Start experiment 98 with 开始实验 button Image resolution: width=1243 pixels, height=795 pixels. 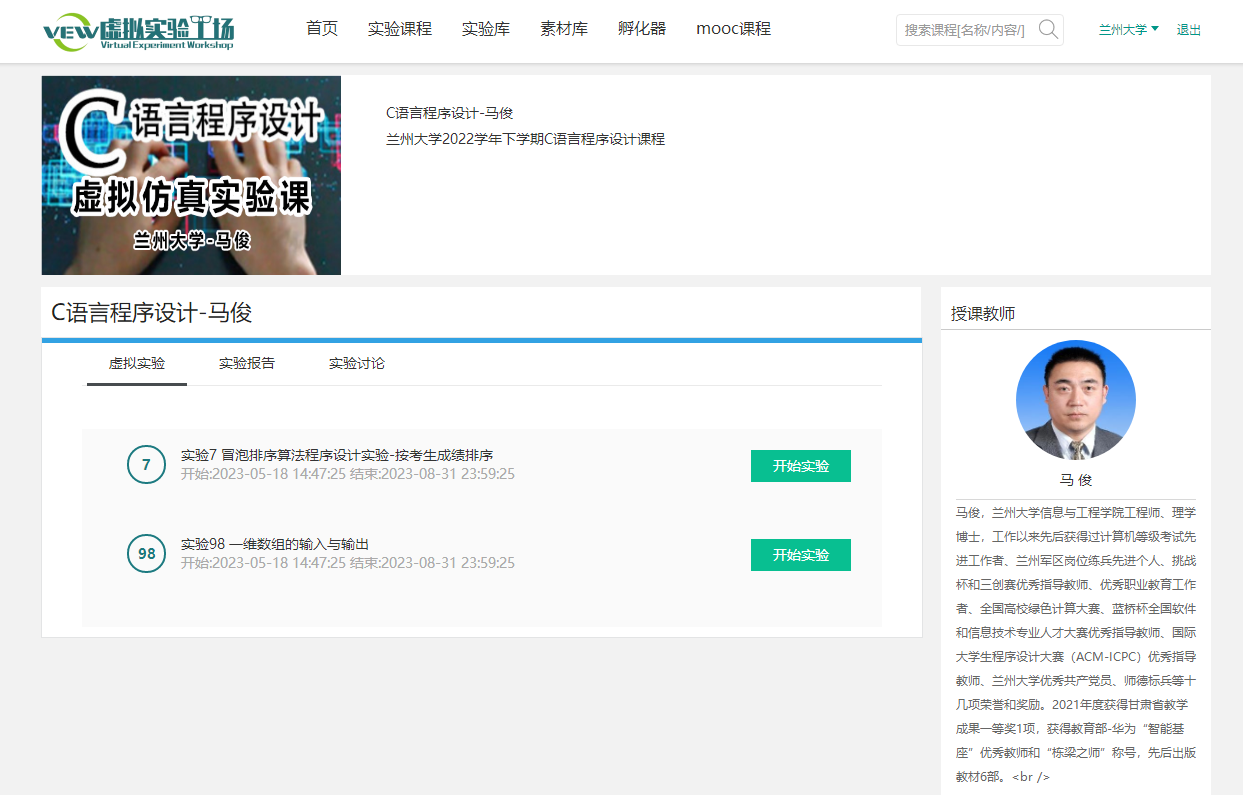pos(800,555)
